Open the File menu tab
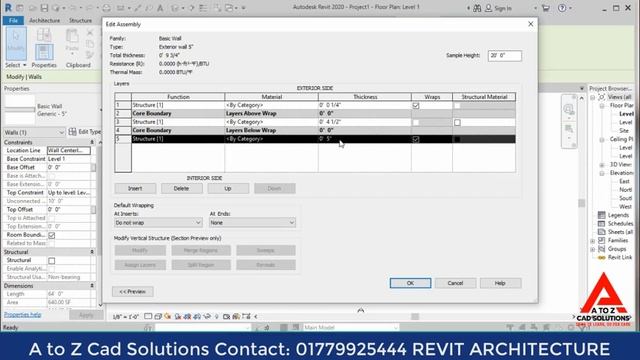This screenshot has height=360, width=640. point(13,20)
